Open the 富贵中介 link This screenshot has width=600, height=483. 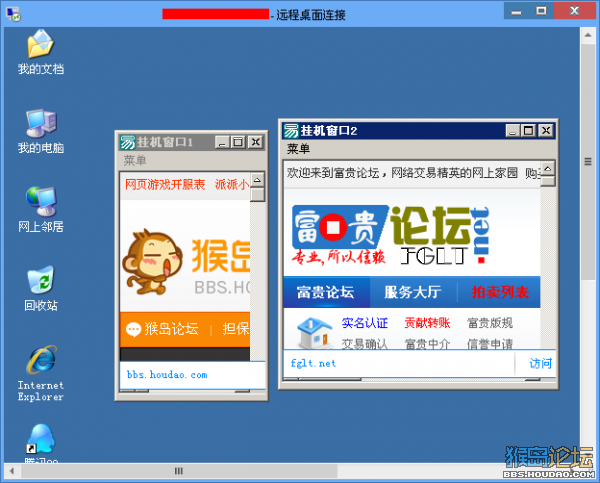[427, 344]
